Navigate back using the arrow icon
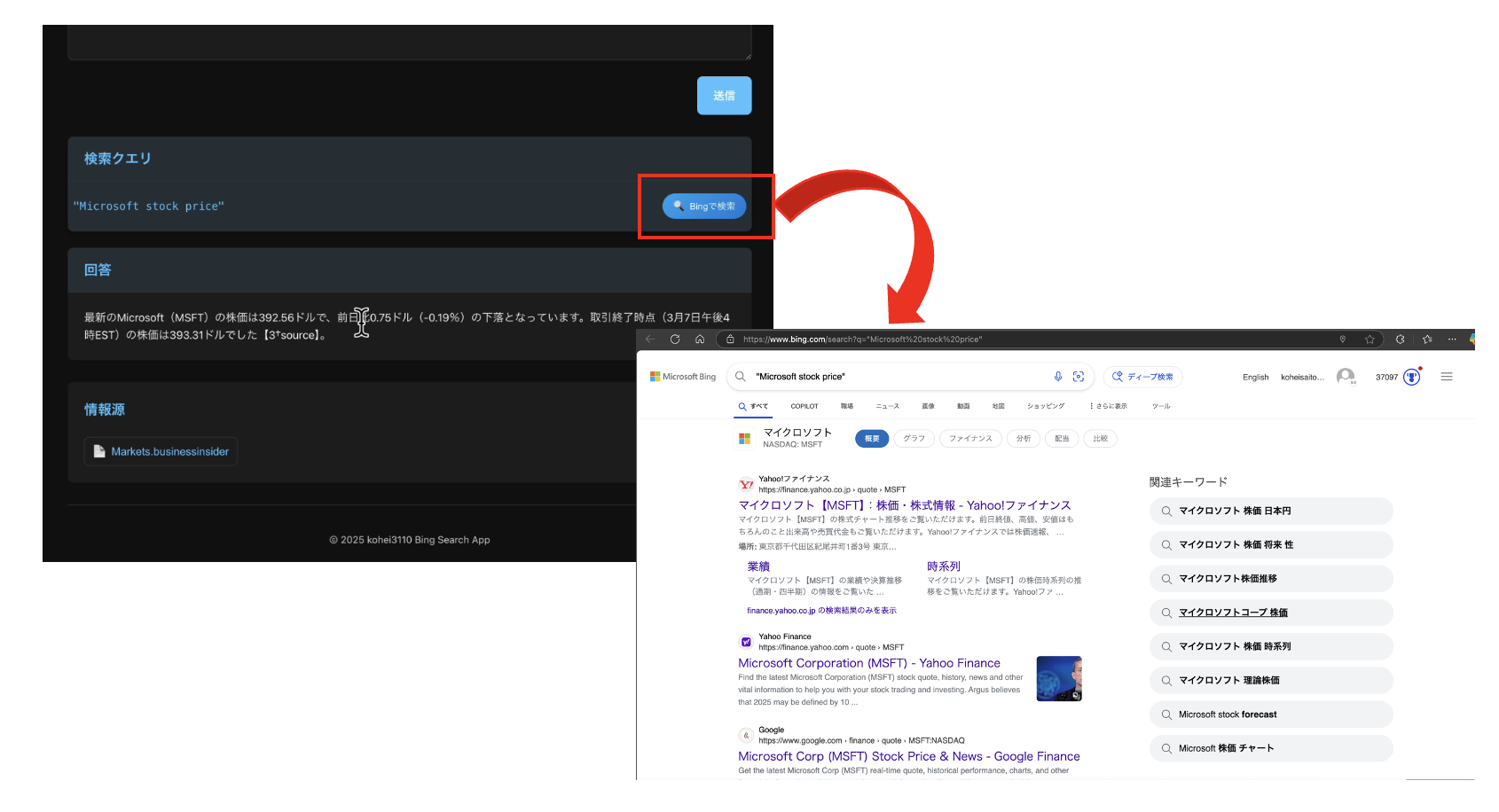This screenshot has width=1499, height=812. tap(649, 339)
